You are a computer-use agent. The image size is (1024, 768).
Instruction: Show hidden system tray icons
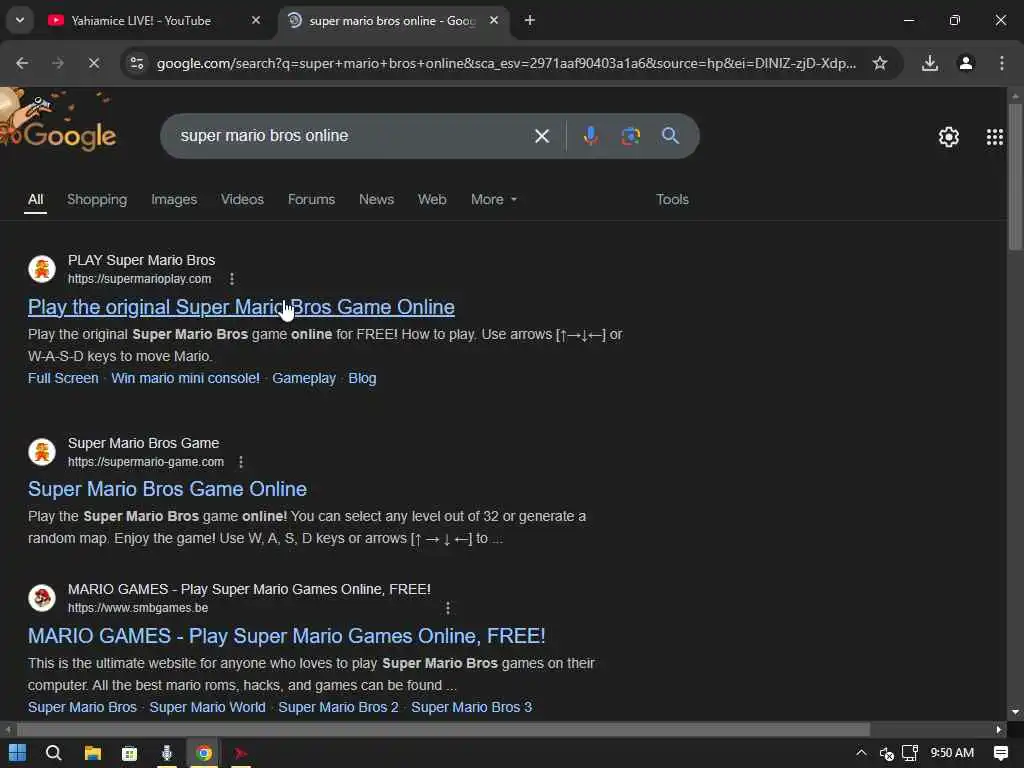pyautogui.click(x=861, y=753)
